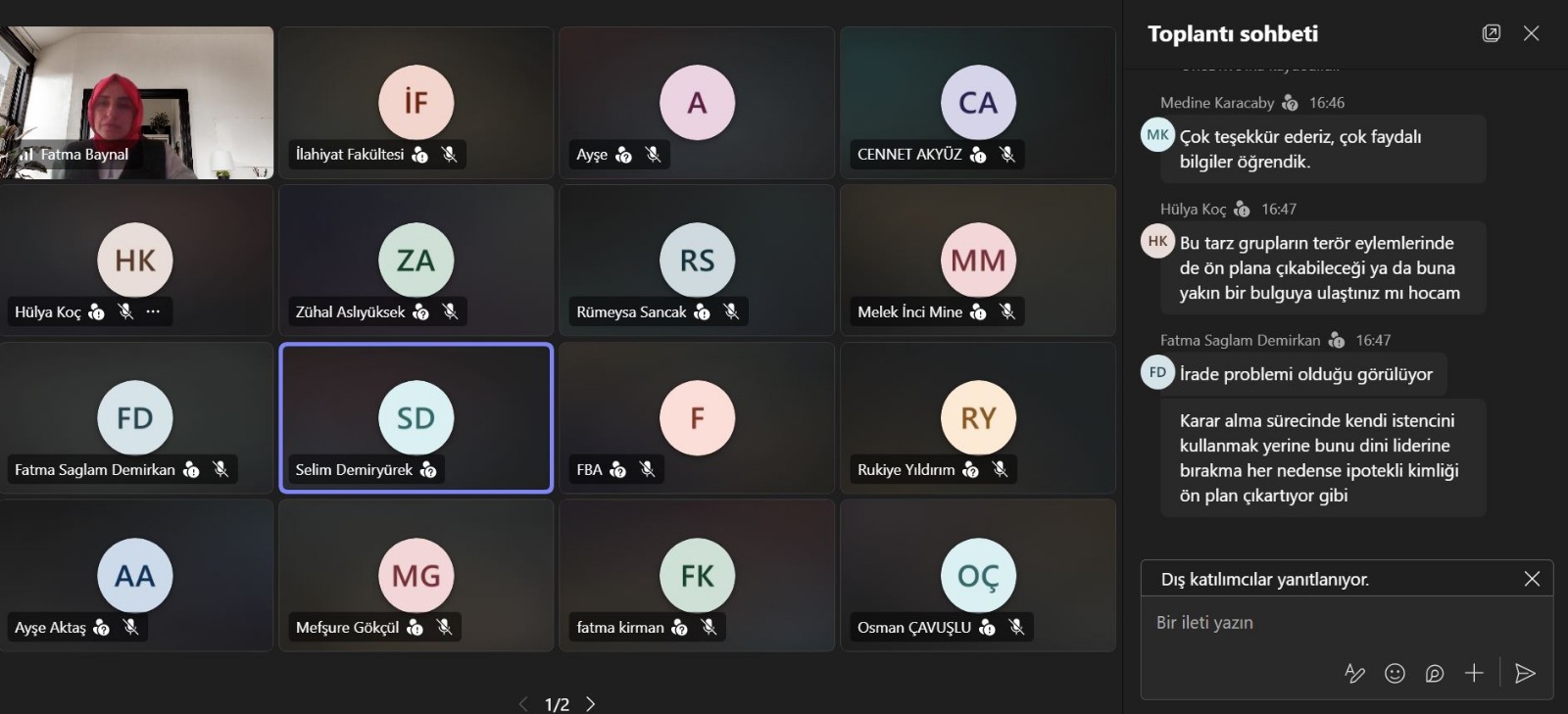Screen dimensions: 1568x714
Task: Click the MK avatar in chat
Action: pos(1157,135)
